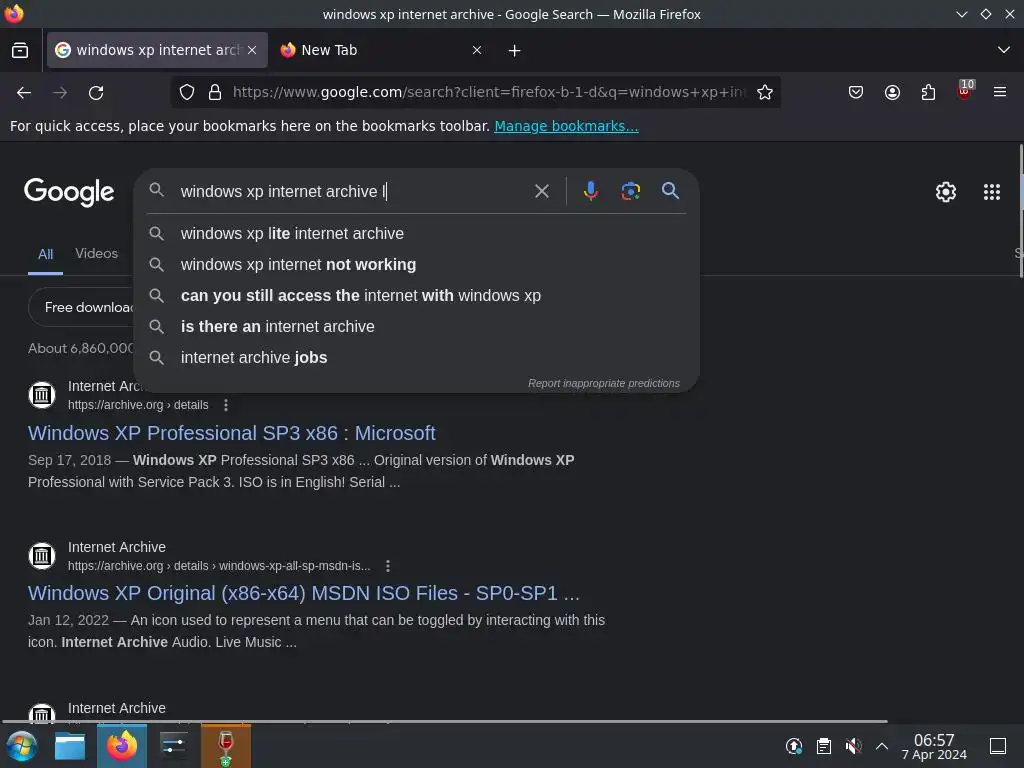
Task: Click Report inappropriate predictions link
Action: (x=603, y=383)
